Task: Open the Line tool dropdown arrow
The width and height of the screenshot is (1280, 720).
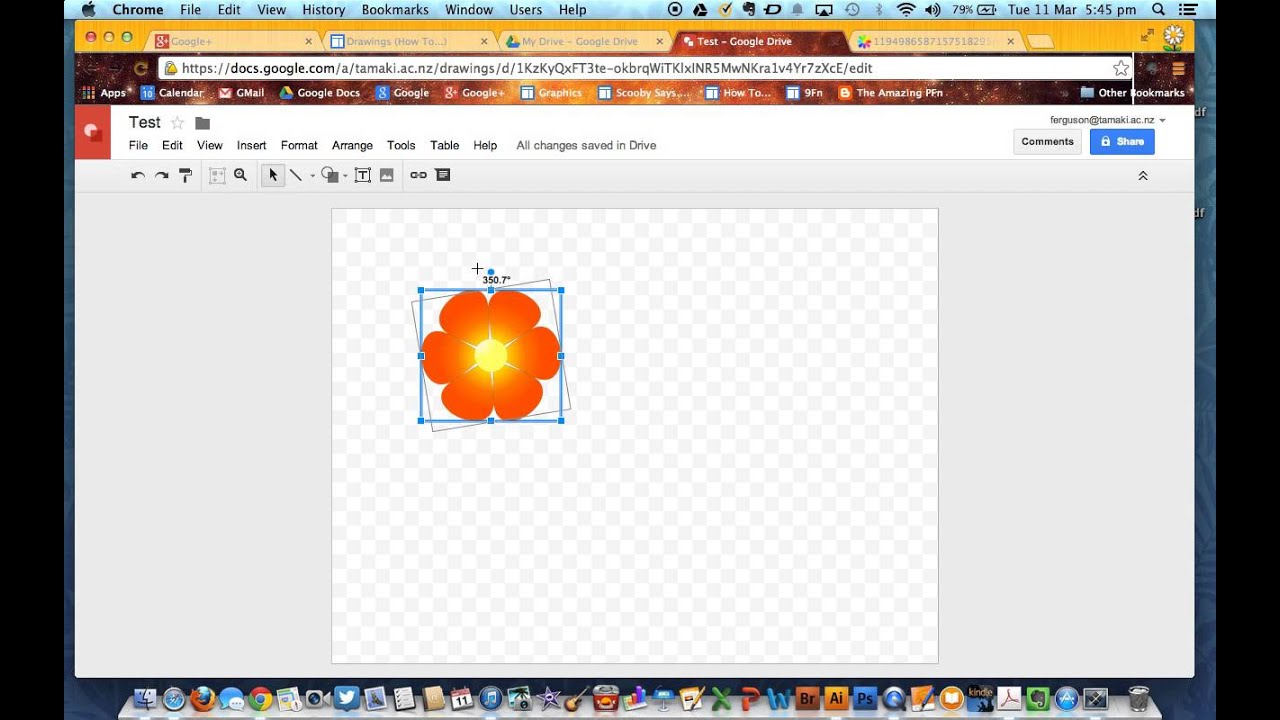Action: click(x=312, y=176)
